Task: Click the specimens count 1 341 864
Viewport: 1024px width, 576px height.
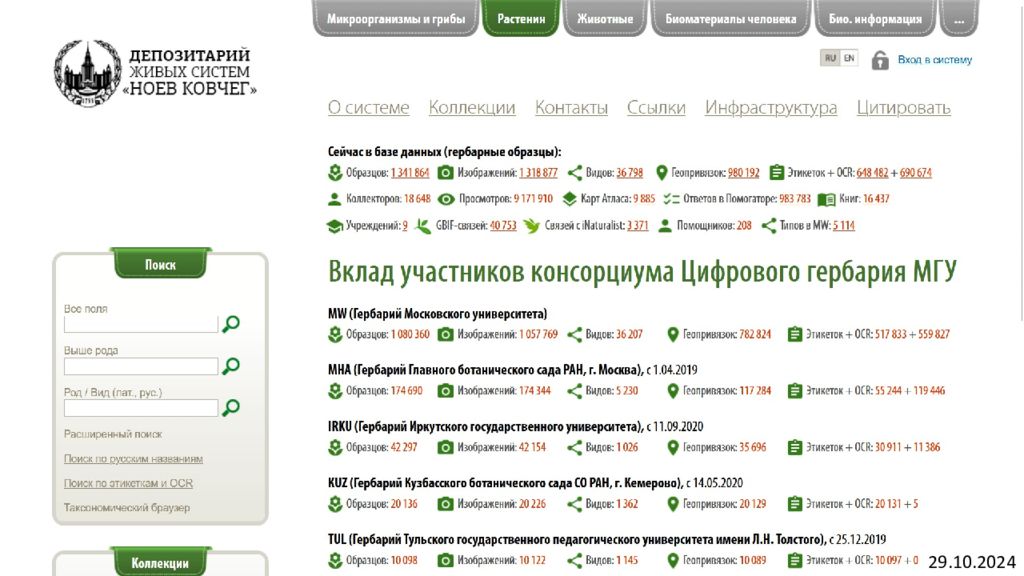Action: (x=409, y=173)
